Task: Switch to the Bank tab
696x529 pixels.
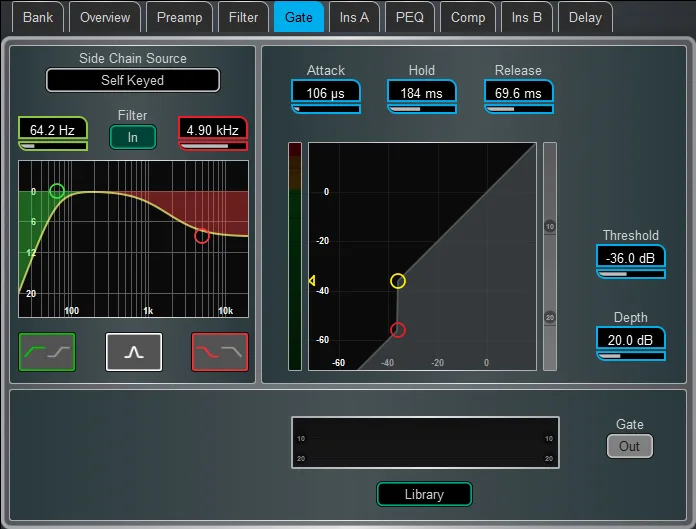Action: [x=38, y=17]
